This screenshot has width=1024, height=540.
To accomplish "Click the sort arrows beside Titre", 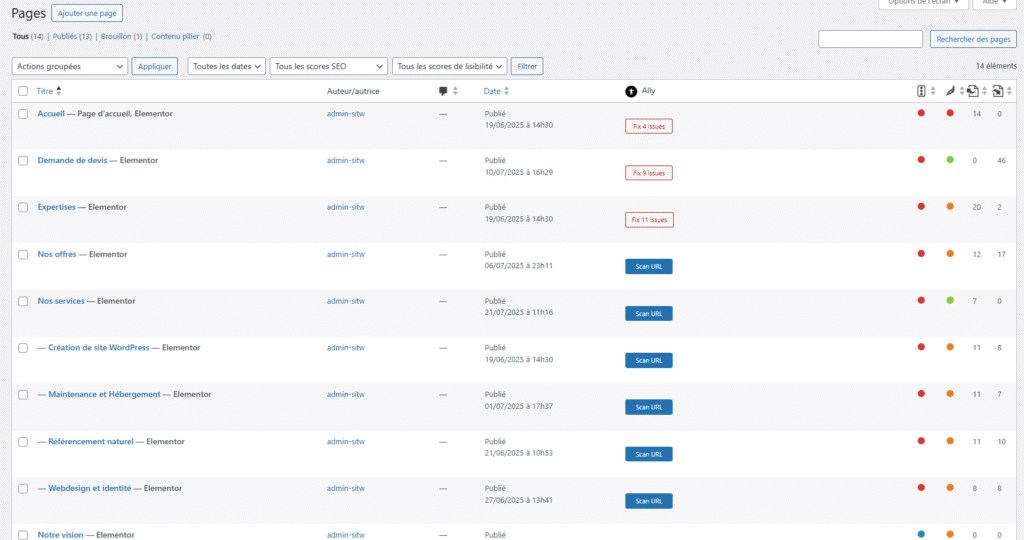I will pos(58,91).
